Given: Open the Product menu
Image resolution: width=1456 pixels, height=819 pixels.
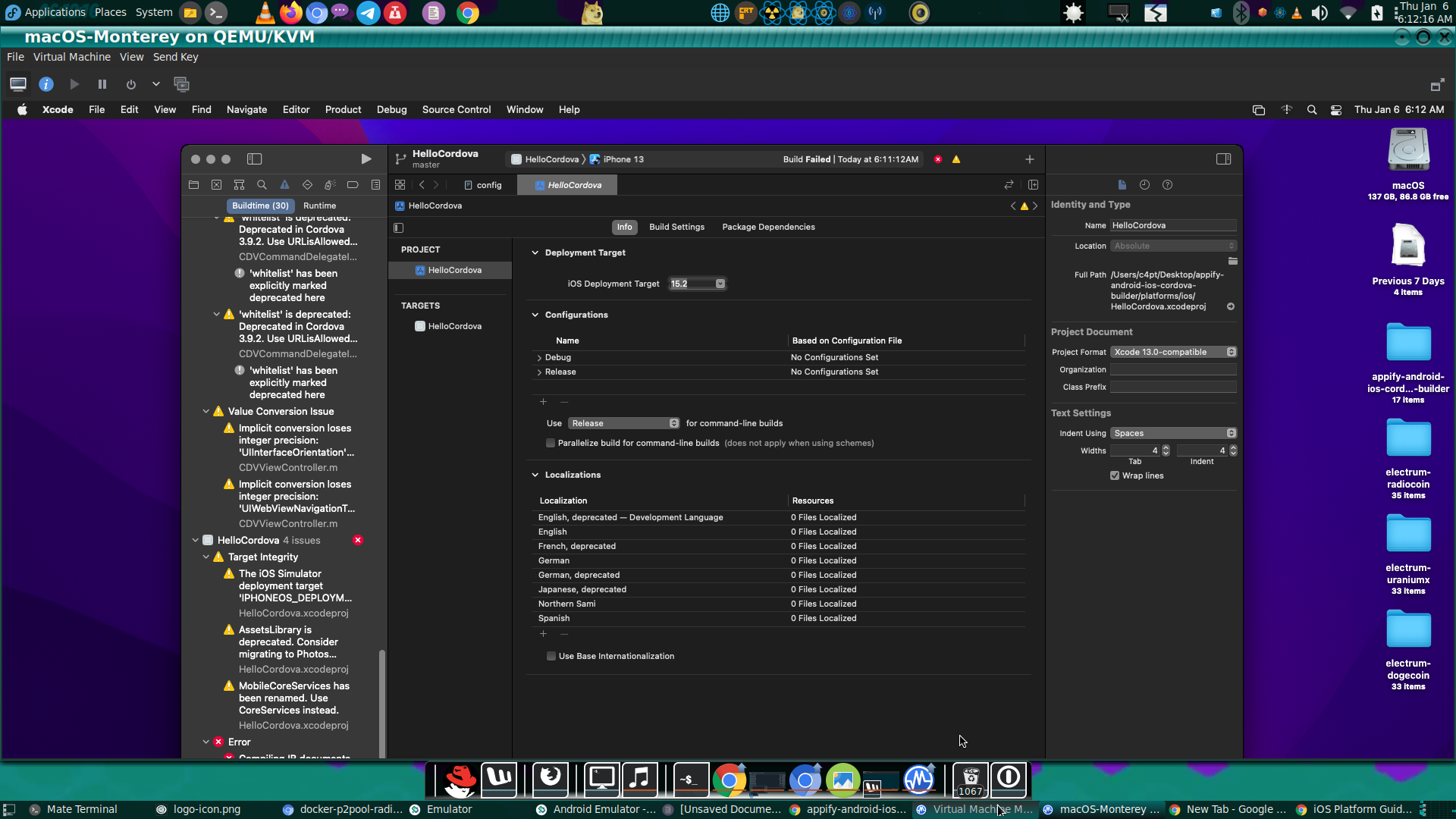Looking at the screenshot, I should [343, 110].
